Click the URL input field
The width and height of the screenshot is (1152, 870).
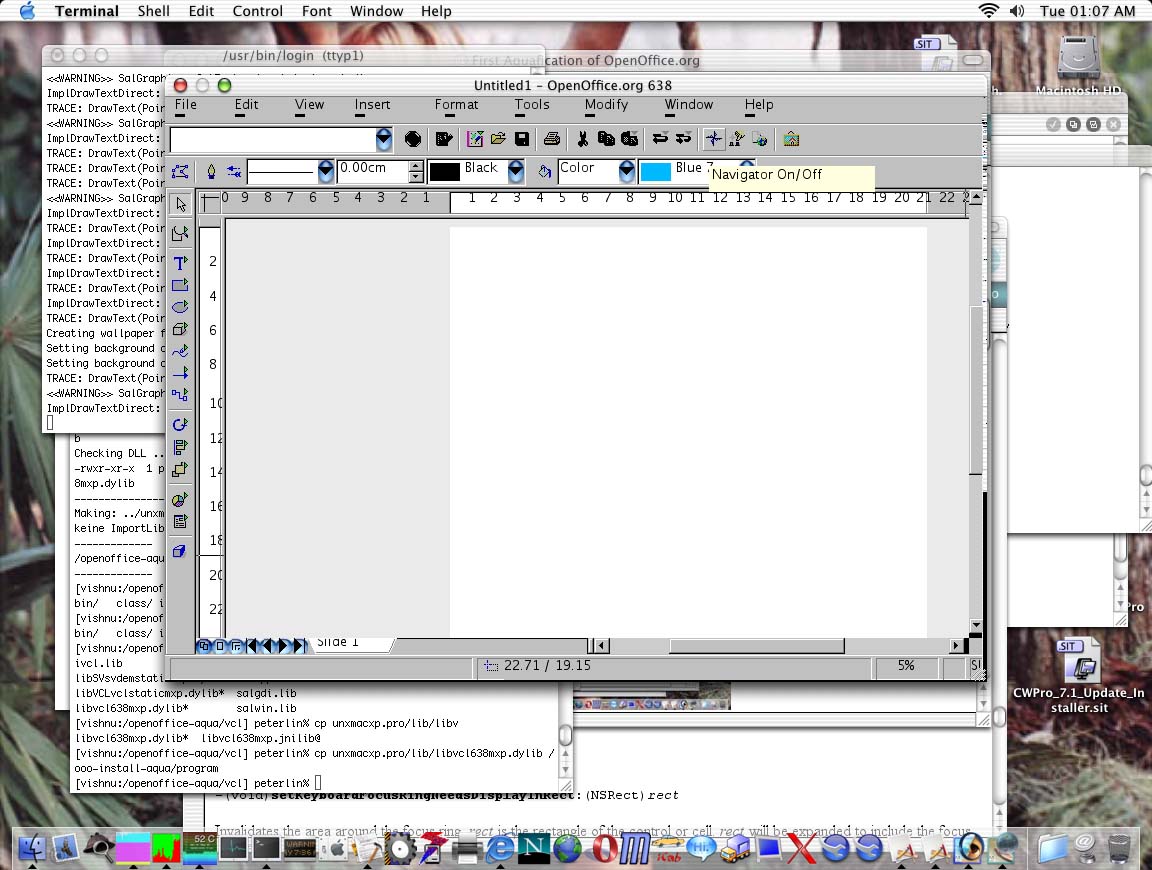click(x=273, y=139)
